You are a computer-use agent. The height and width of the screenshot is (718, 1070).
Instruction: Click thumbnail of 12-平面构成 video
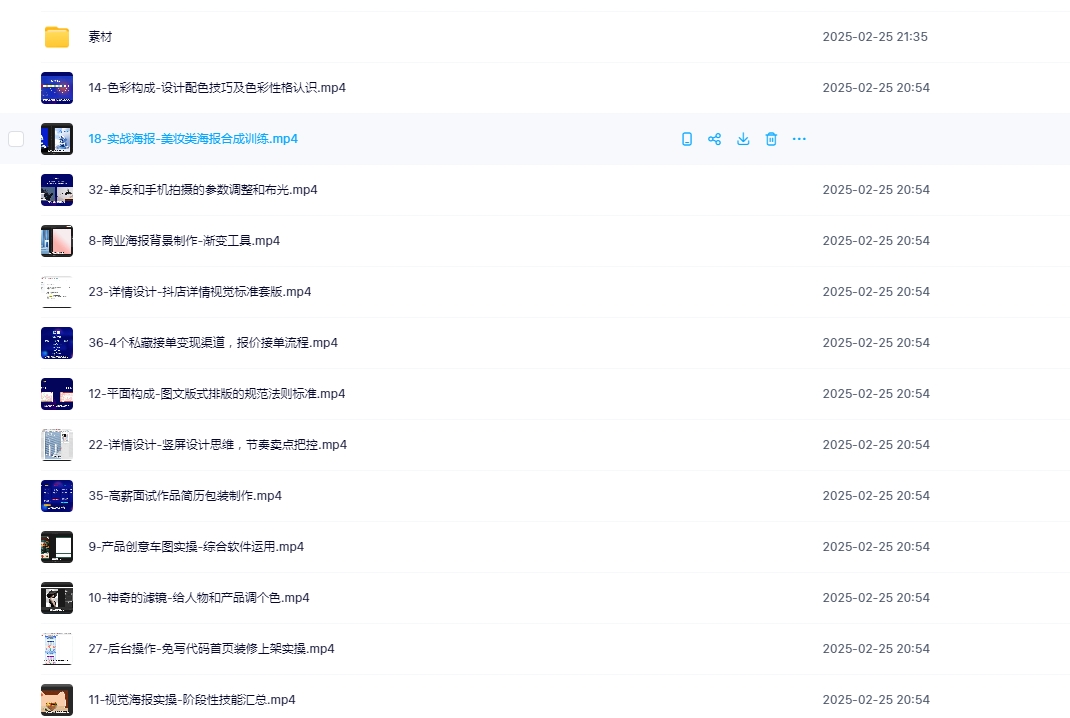click(57, 394)
